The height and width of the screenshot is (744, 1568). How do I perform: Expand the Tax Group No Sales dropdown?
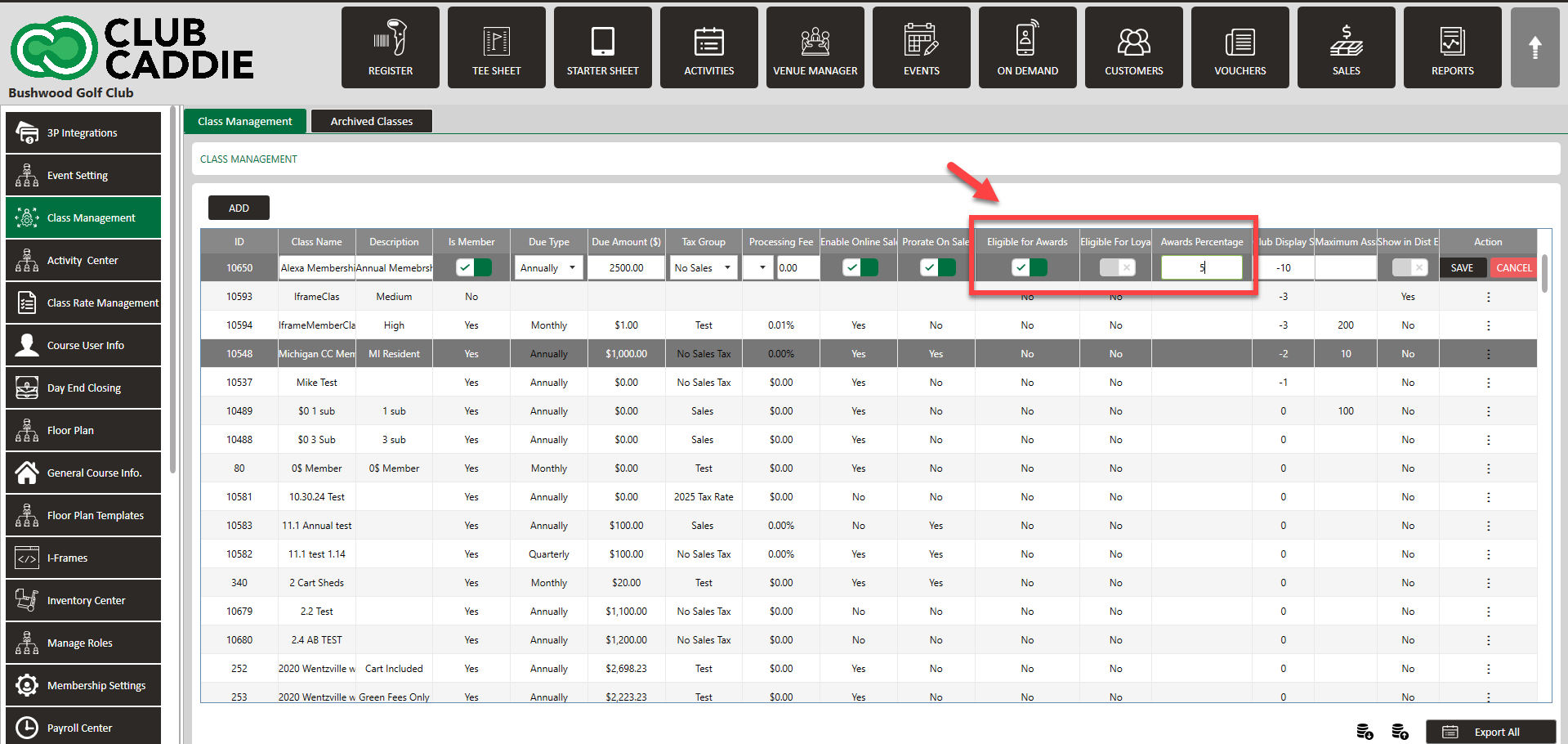click(703, 267)
